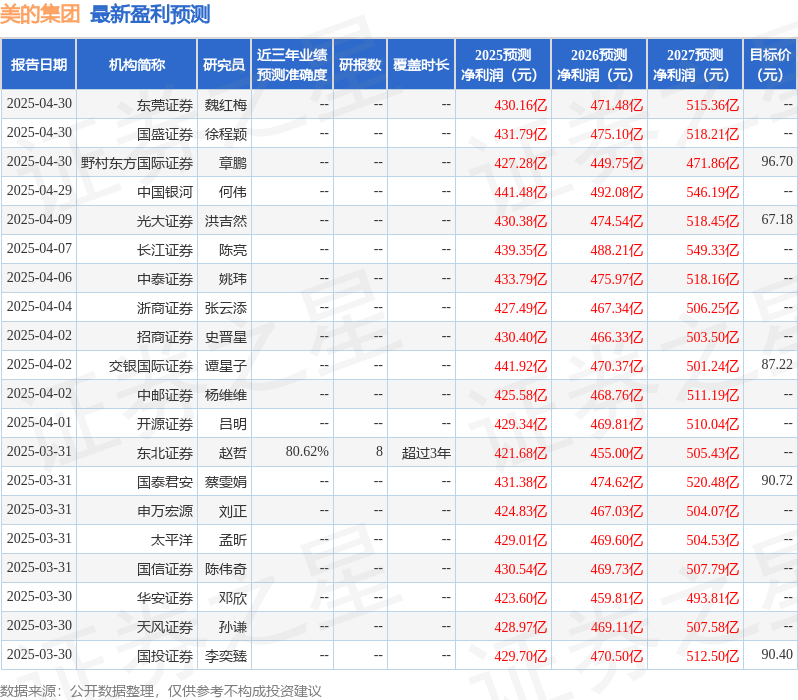
Task: Click the 美的集团 title text
Action: 40,14
